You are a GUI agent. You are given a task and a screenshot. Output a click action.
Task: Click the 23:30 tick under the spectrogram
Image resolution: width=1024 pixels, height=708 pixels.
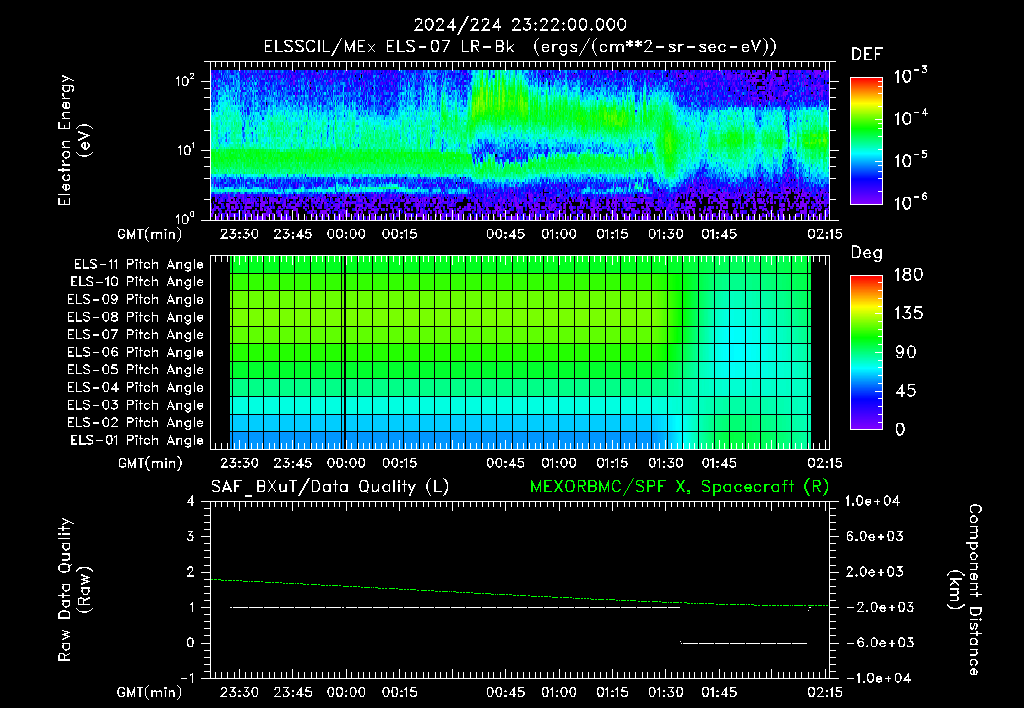(x=239, y=234)
